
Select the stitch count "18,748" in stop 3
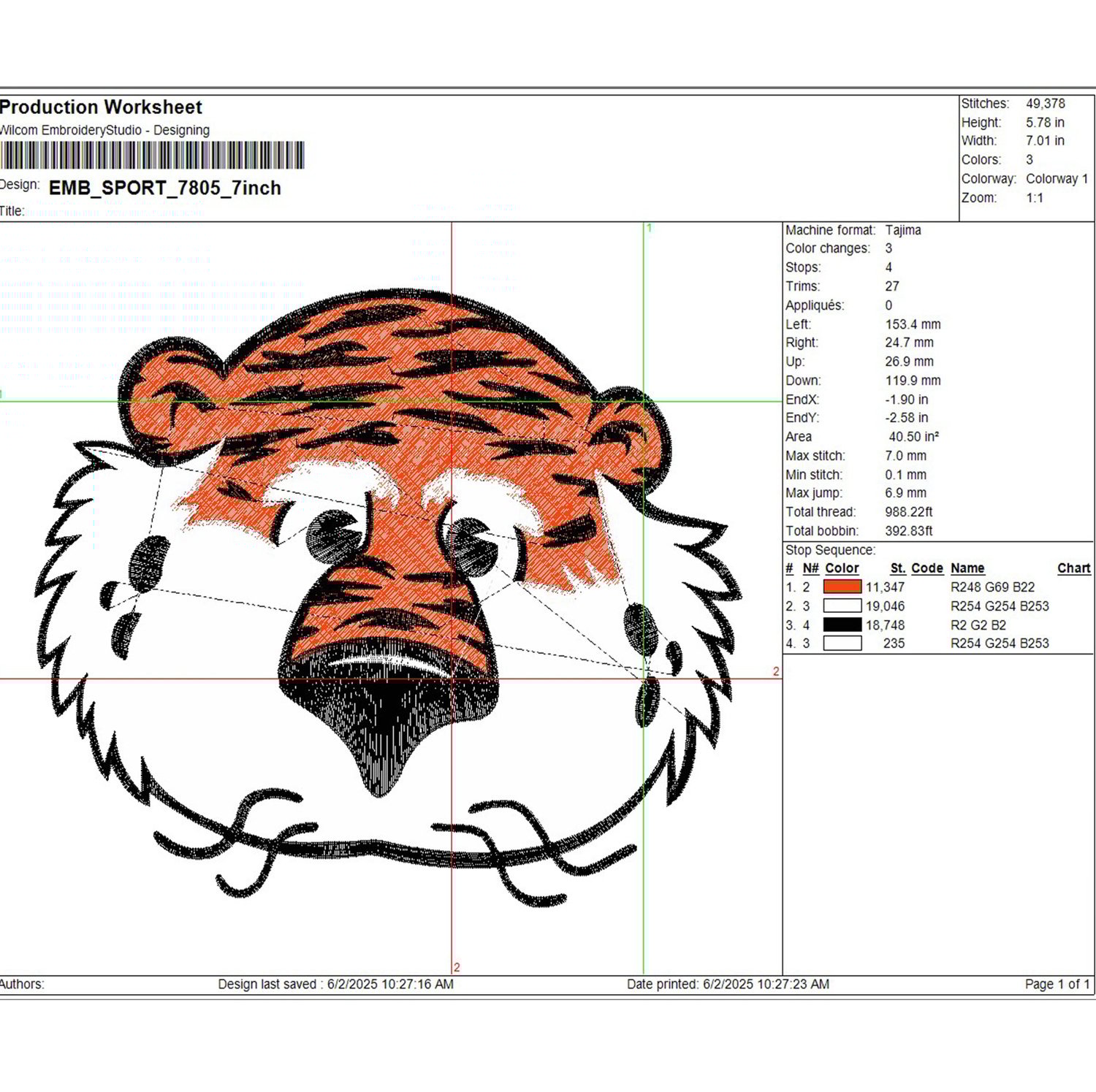[x=885, y=625]
